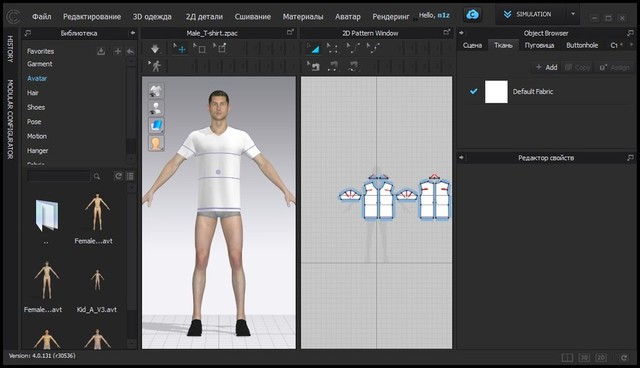
Task: Open the Материалы menu
Action: click(x=303, y=17)
